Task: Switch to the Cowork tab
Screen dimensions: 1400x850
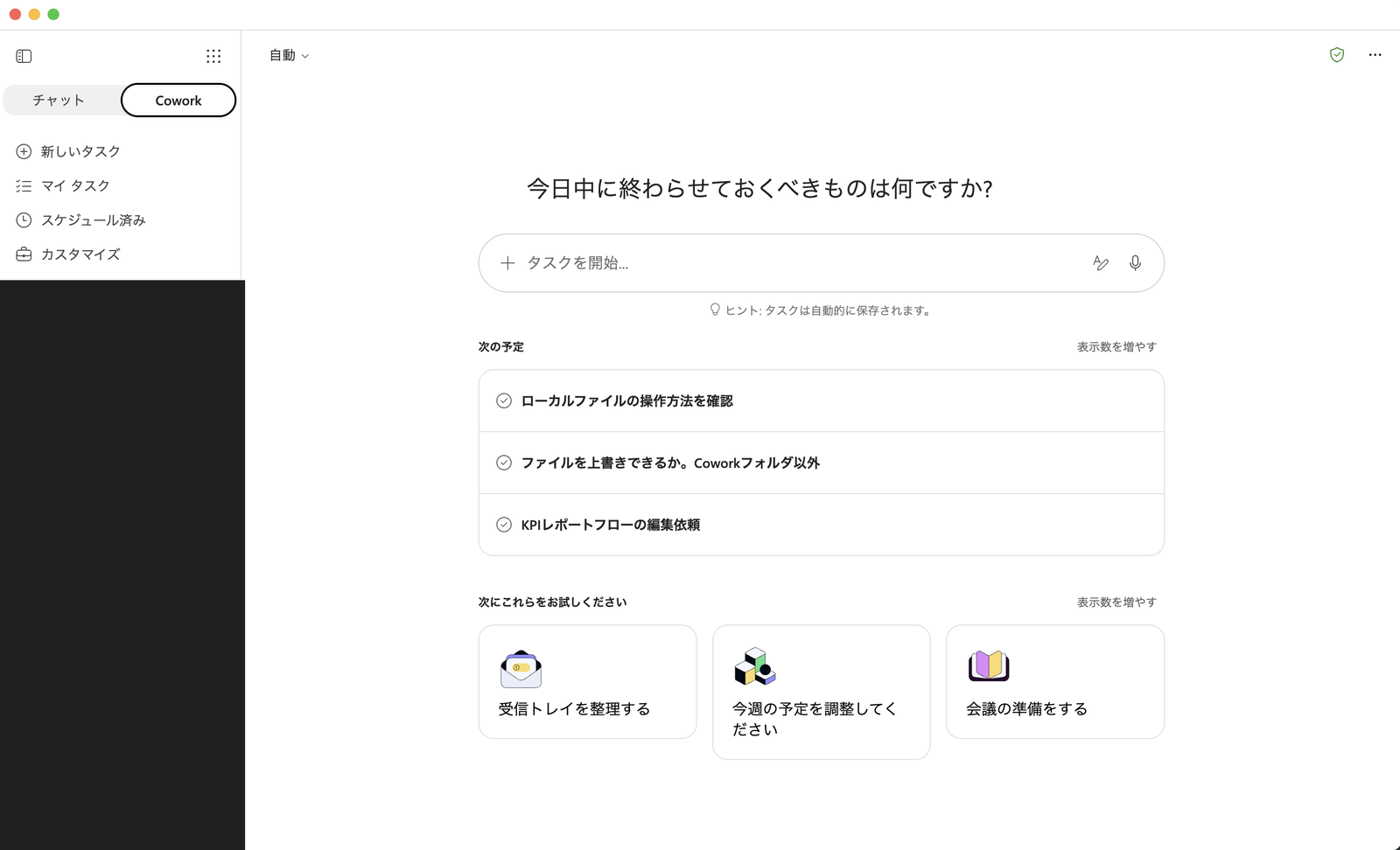Action: click(x=178, y=100)
